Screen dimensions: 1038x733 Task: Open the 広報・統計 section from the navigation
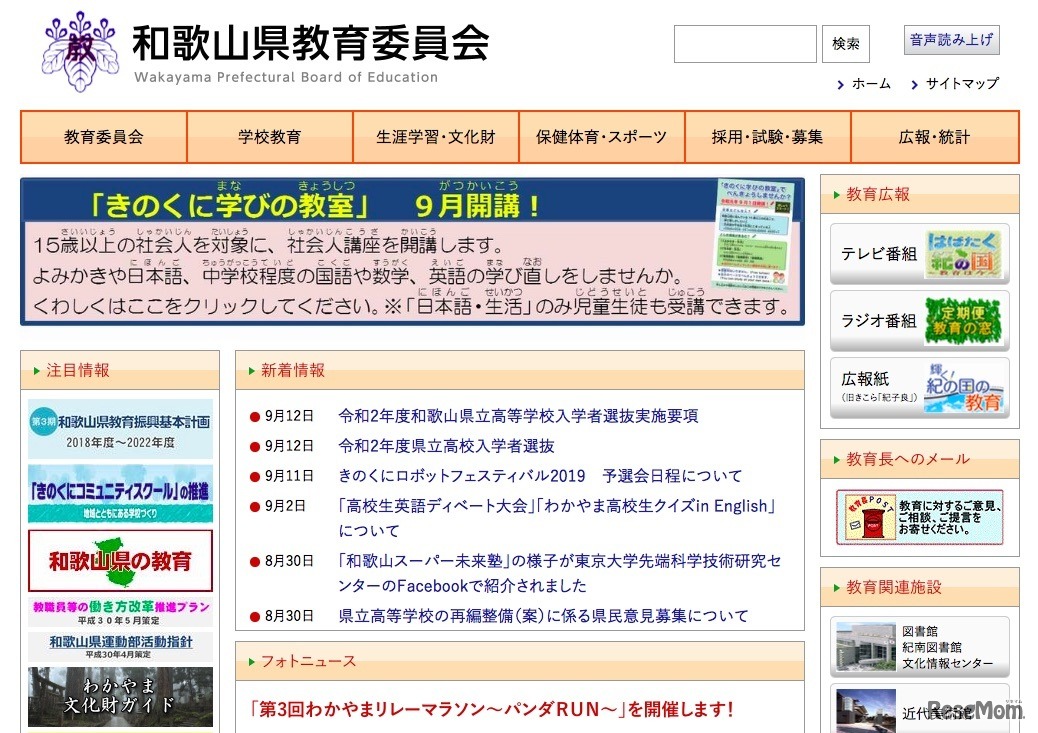pyautogui.click(x=932, y=136)
